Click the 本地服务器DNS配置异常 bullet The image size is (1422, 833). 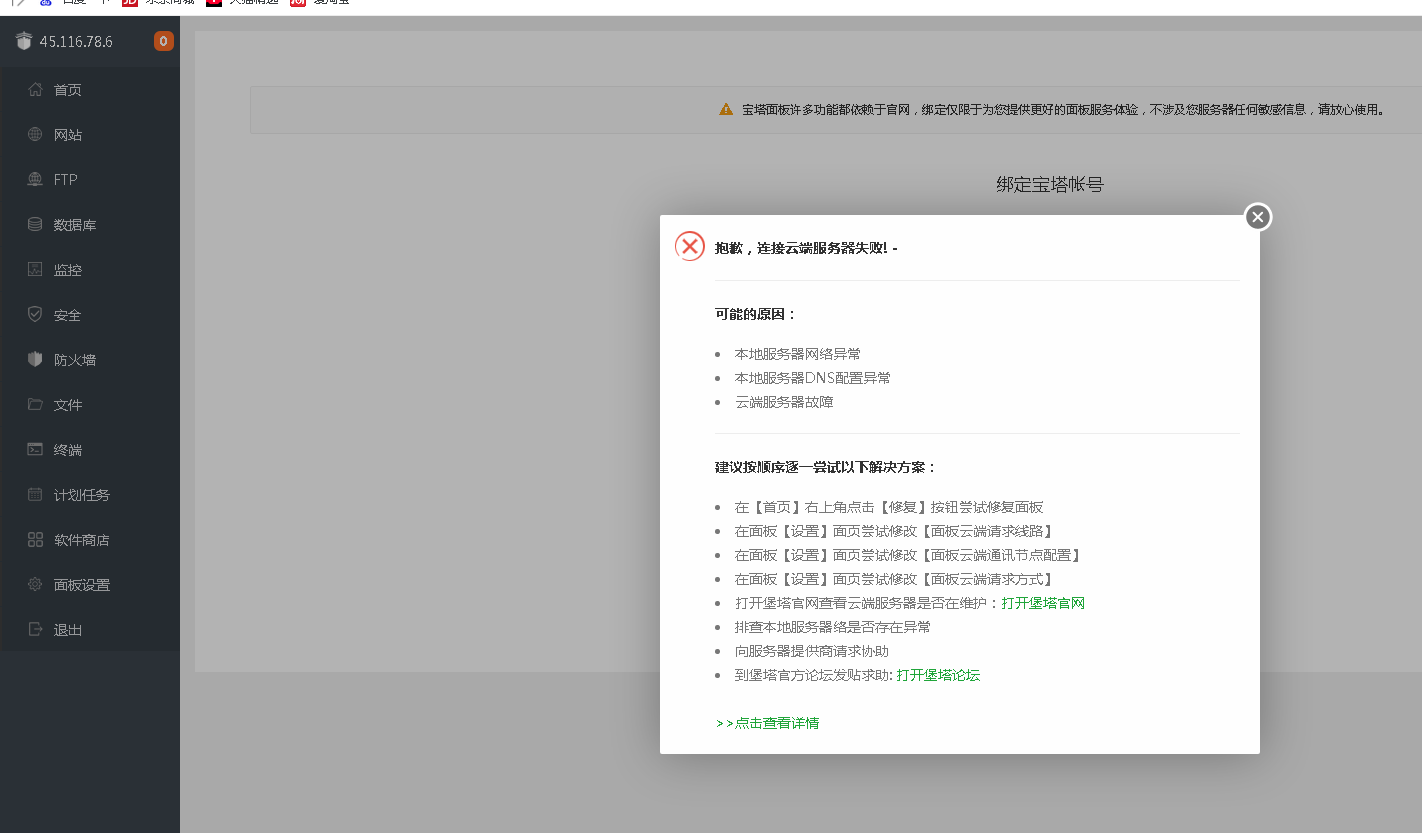[x=813, y=378]
